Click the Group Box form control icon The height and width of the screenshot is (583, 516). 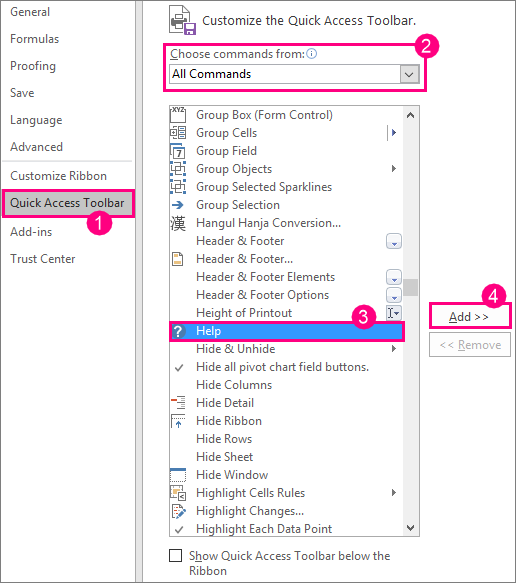click(178, 115)
